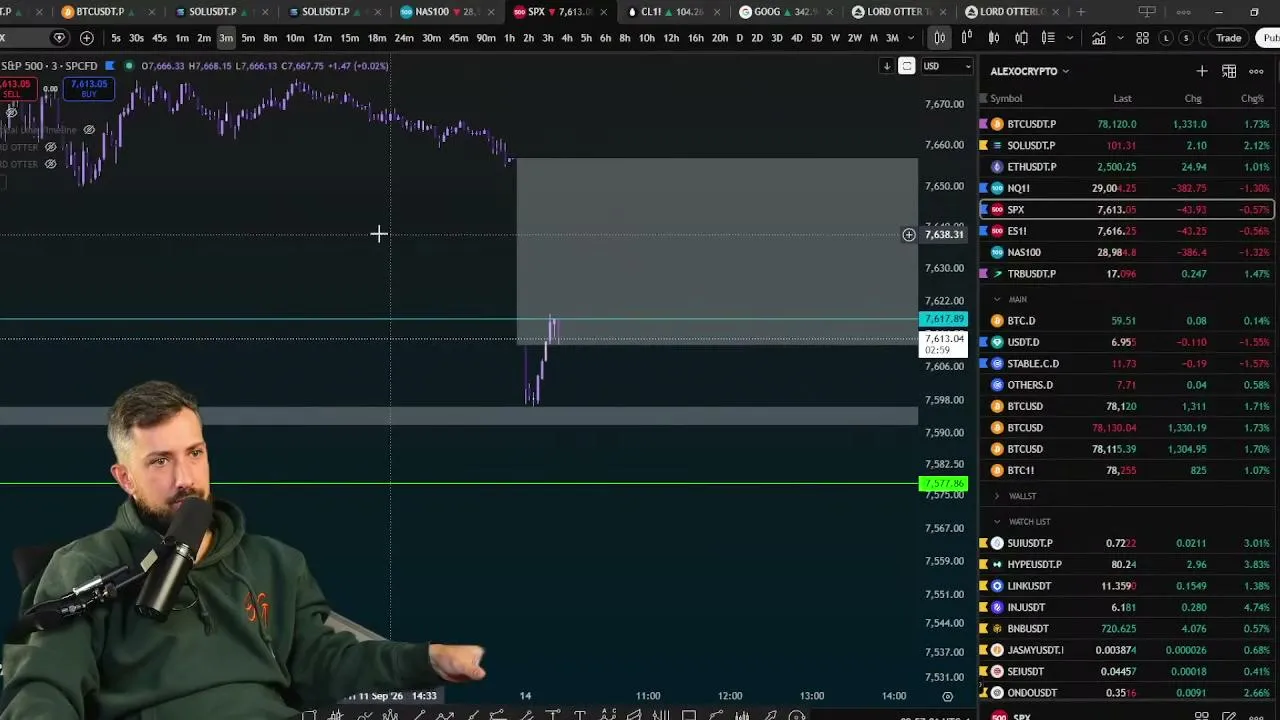1280x720 pixels.
Task: Select the 15m timeframe
Action: (x=349, y=38)
